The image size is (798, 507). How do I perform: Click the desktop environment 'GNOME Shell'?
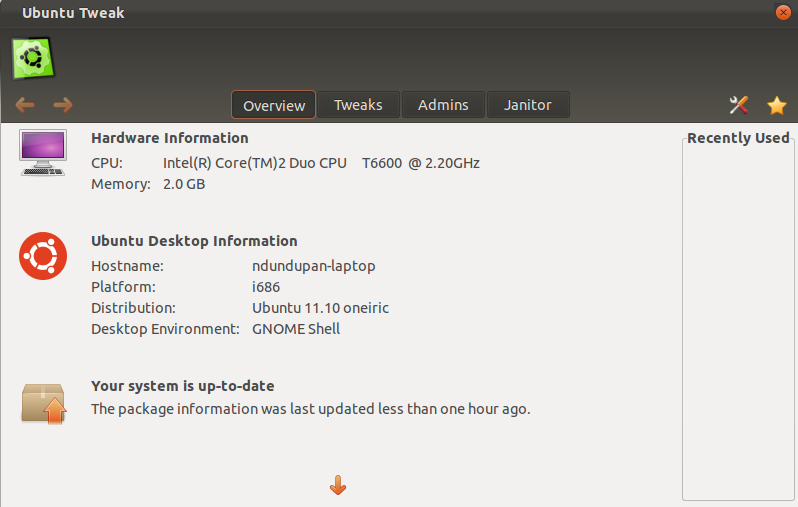[x=296, y=329]
